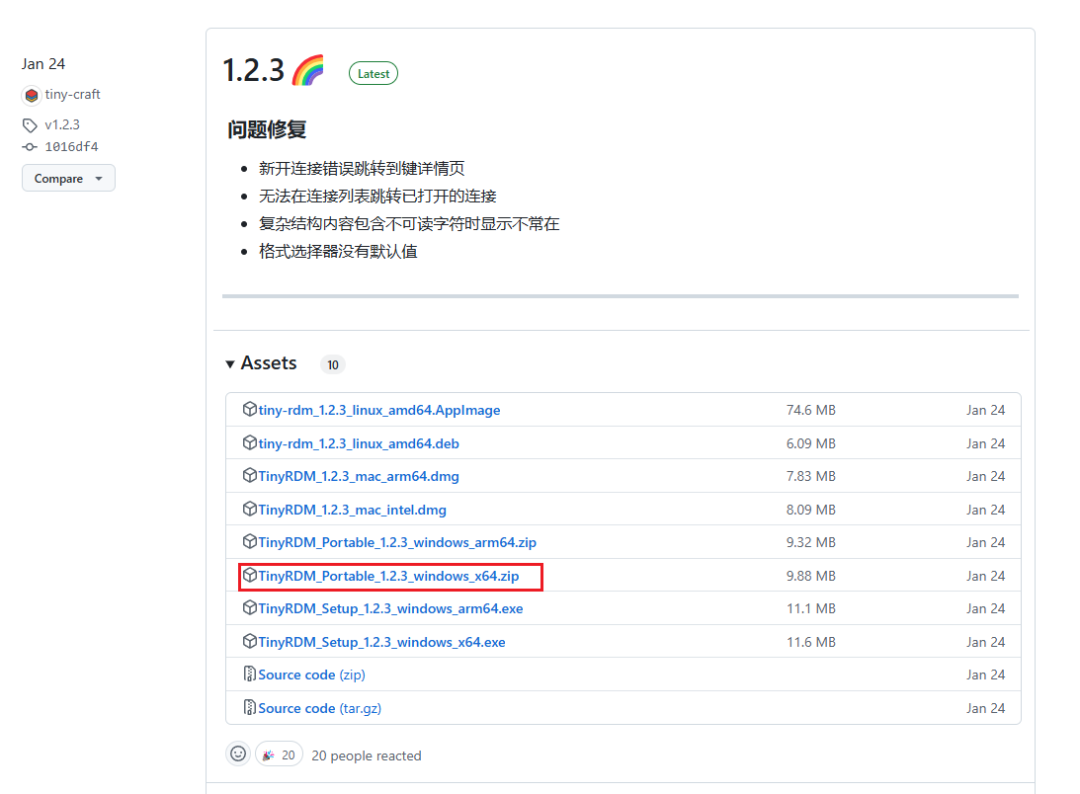1080x794 pixels.
Task: Open the Compare dropdown
Action: pyautogui.click(x=68, y=178)
